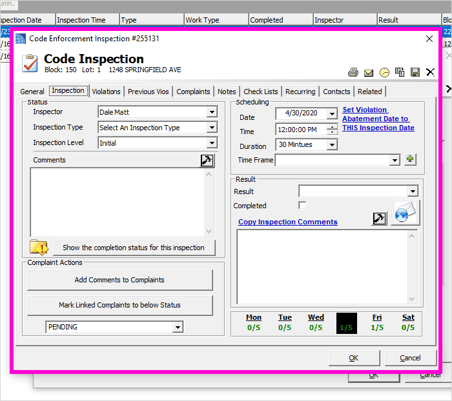Screen dimensions: 452x401
Task: Click the email envelope icon
Action: [368, 72]
